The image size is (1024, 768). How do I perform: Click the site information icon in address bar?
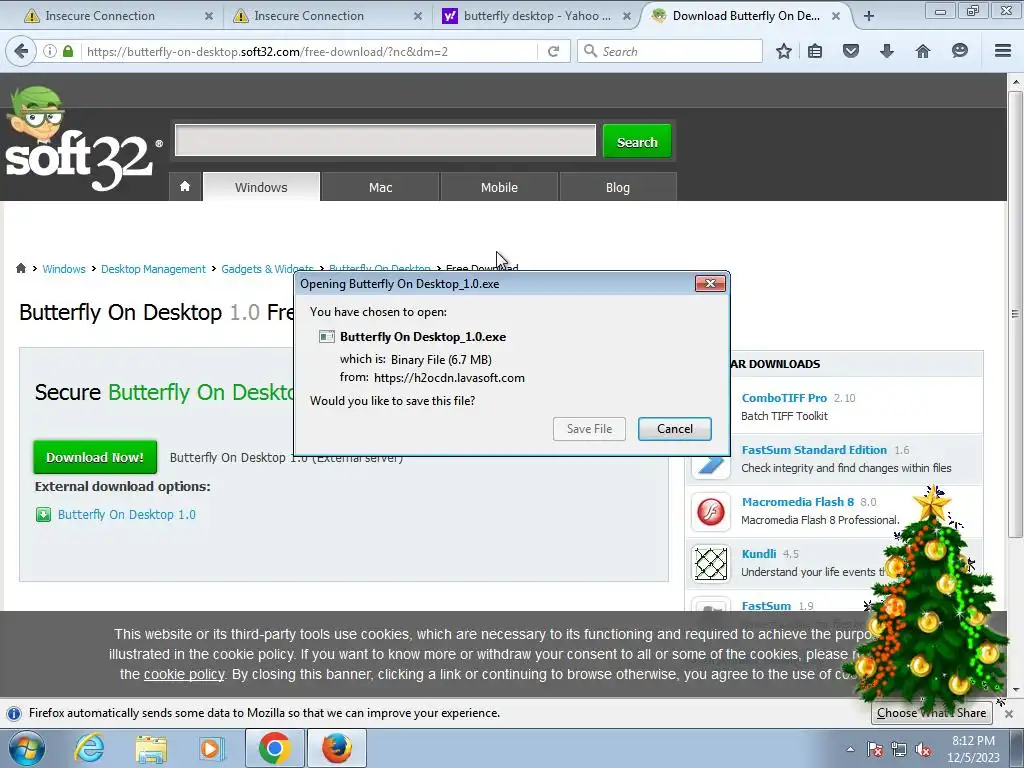pyautogui.click(x=50, y=51)
